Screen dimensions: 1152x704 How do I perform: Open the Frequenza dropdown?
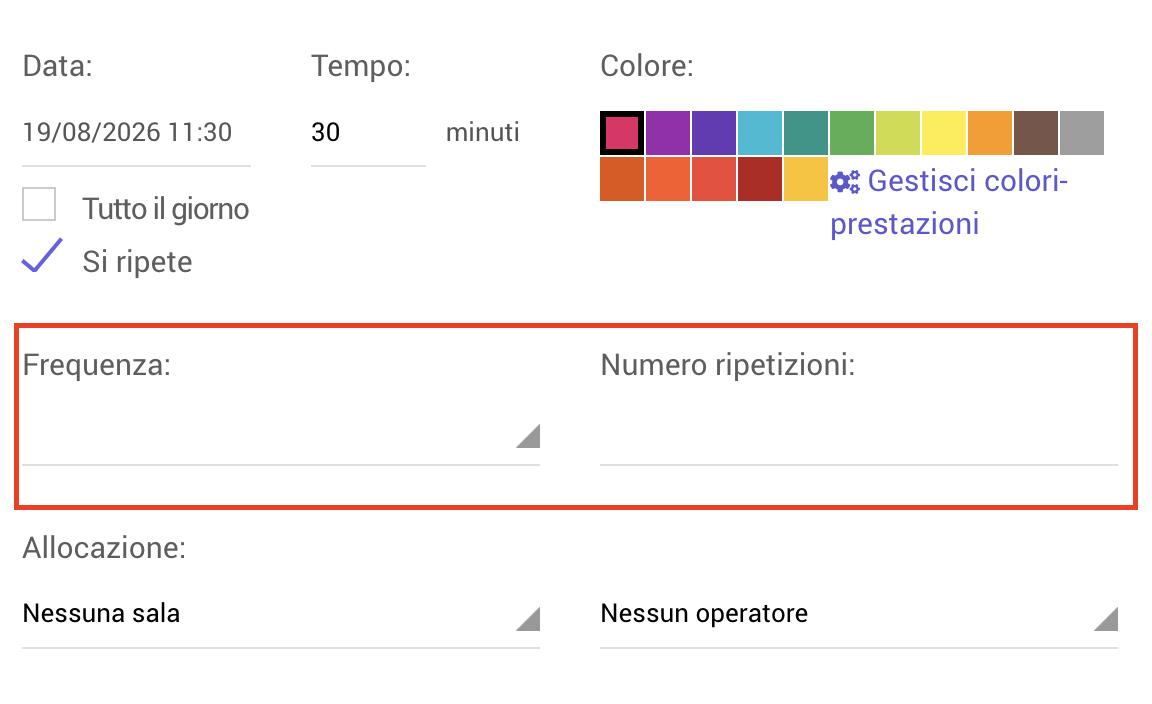click(x=281, y=437)
